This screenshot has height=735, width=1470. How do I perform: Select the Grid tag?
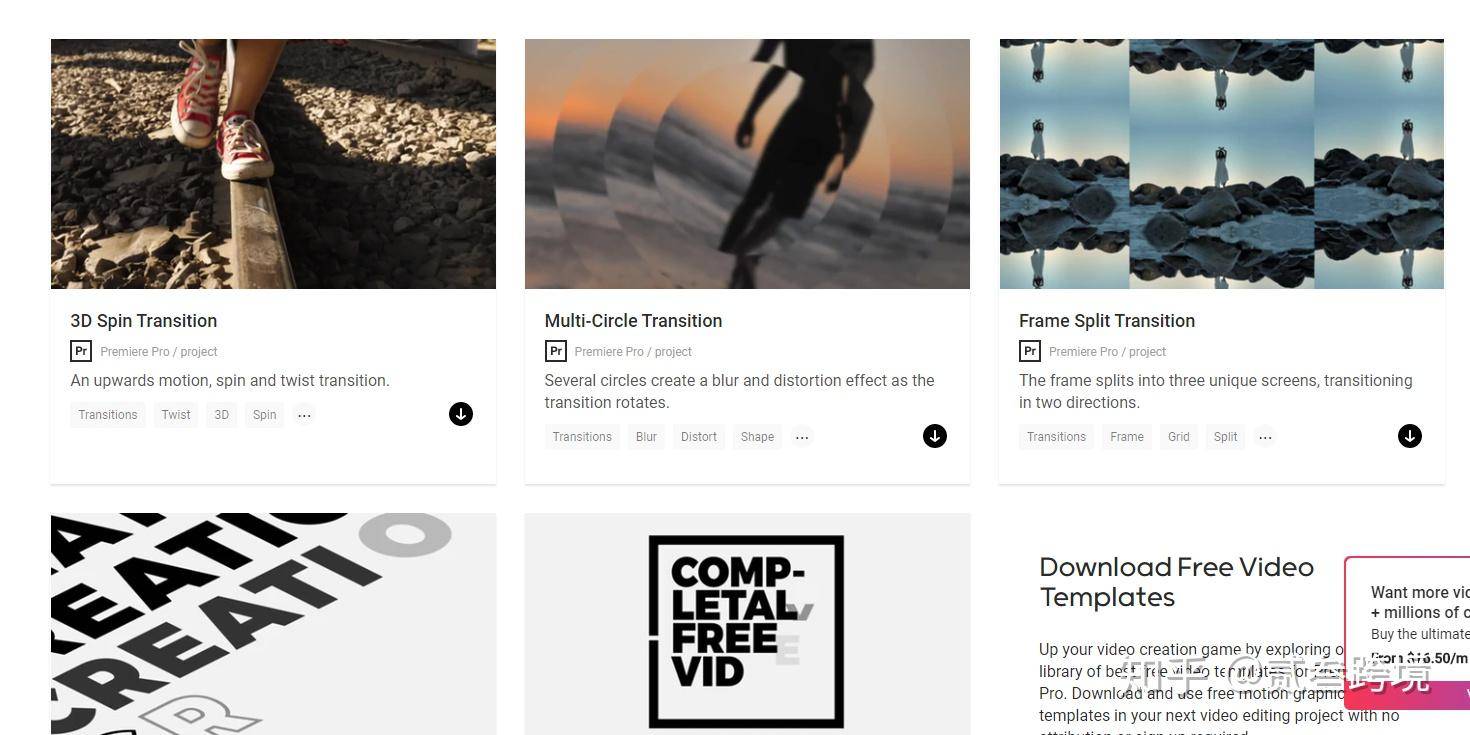(1179, 437)
